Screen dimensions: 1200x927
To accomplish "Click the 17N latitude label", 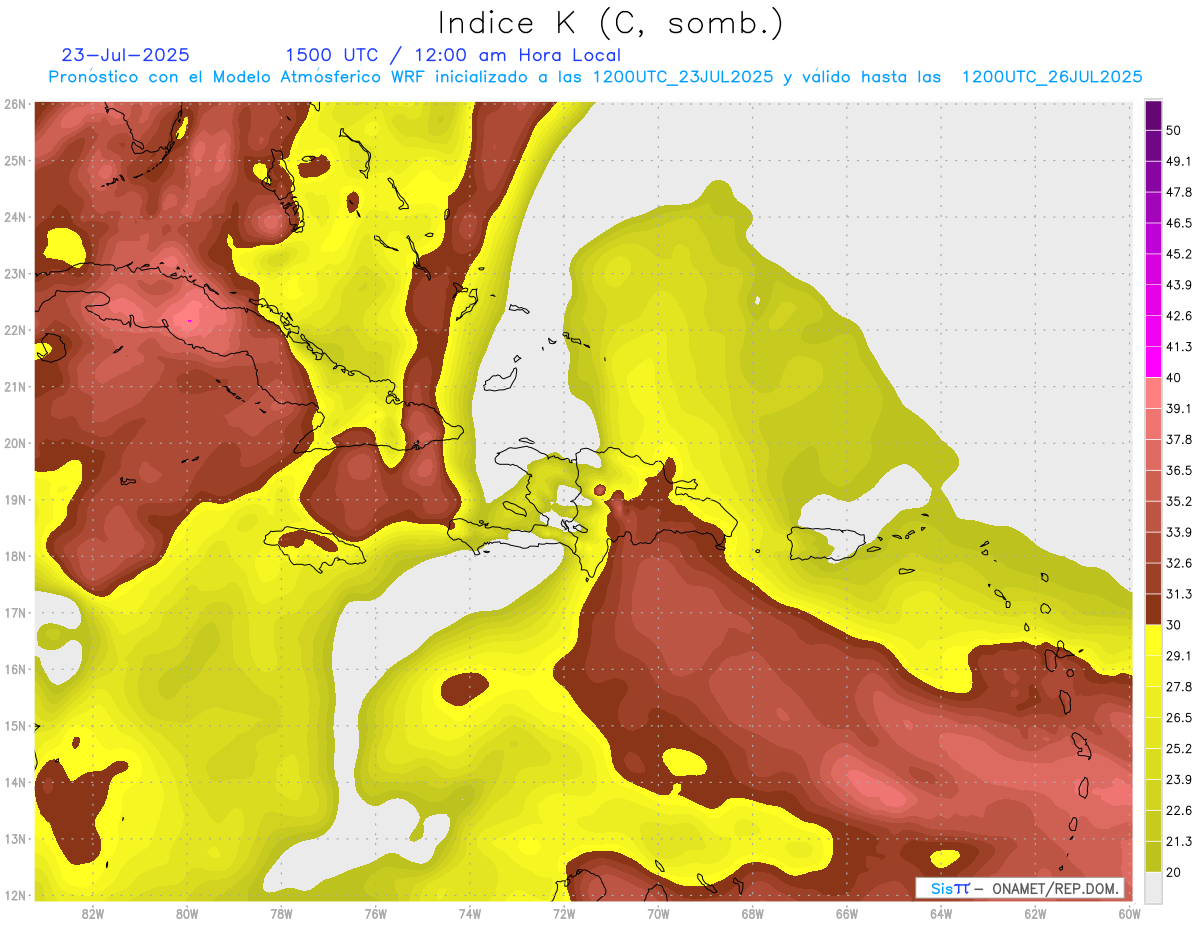I will (x=15, y=612).
